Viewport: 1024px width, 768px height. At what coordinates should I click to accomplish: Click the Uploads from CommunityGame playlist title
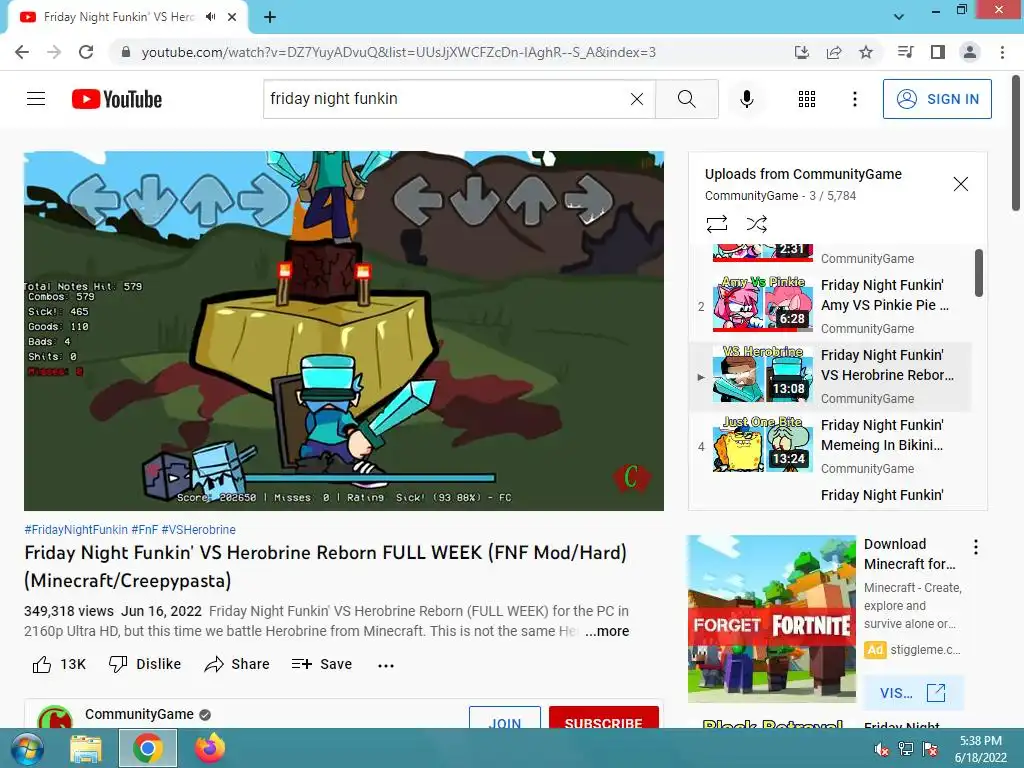(x=803, y=174)
